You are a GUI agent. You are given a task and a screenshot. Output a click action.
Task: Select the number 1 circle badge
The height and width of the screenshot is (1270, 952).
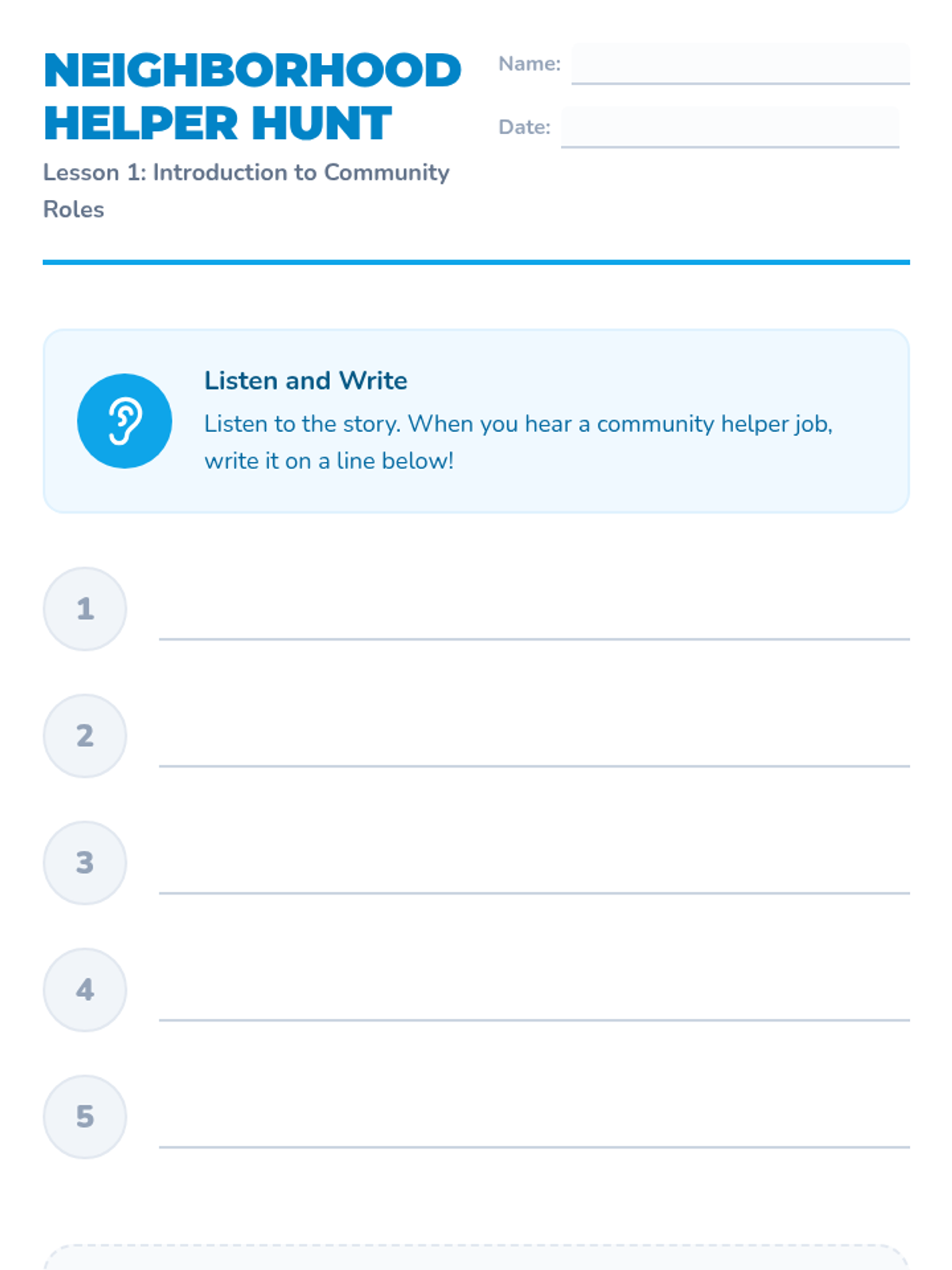coord(85,609)
